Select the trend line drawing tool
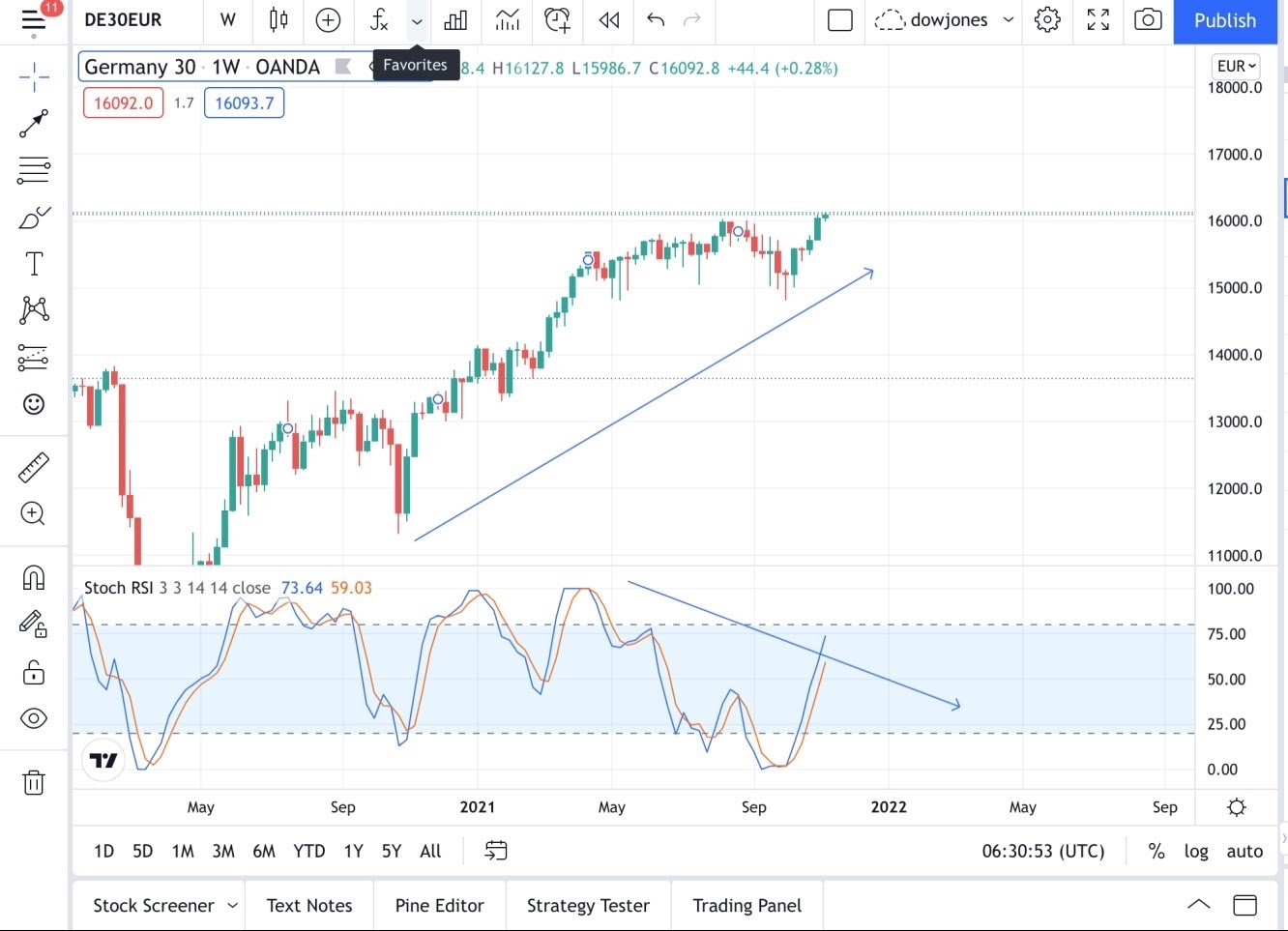 34,124
